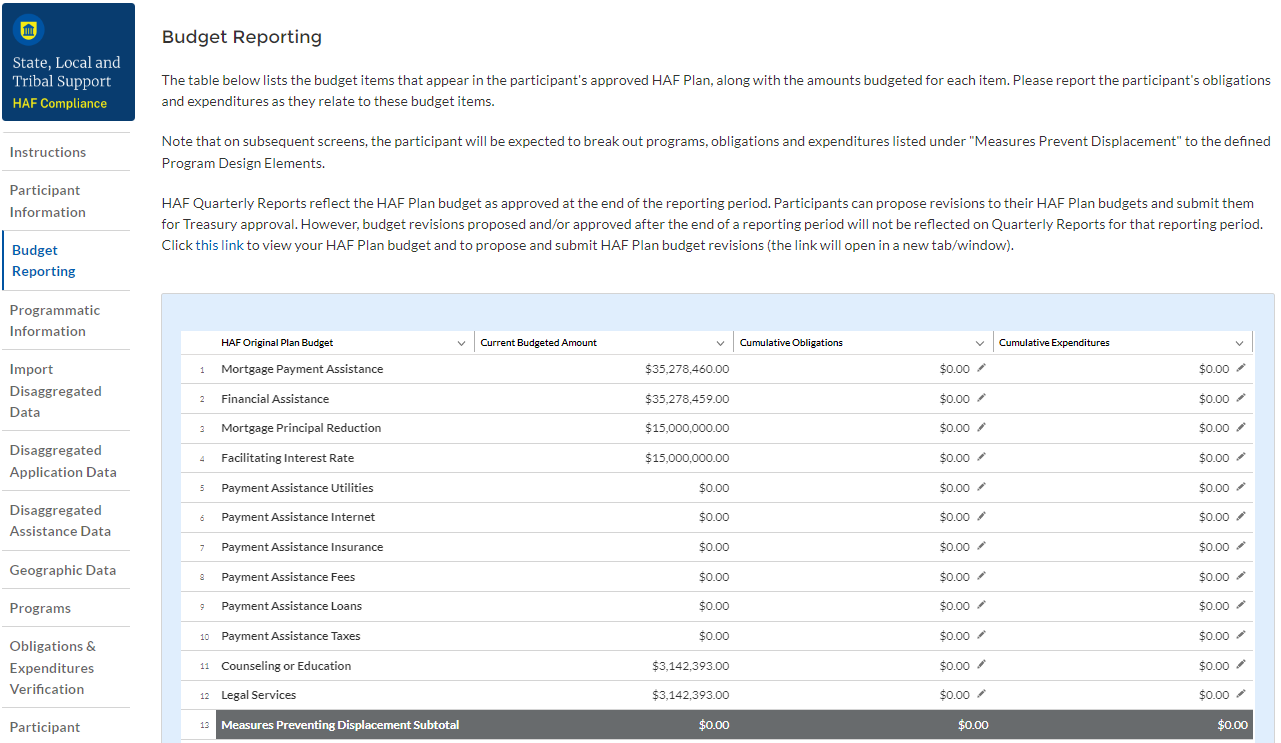Open HAF Original Plan Budget column dropdown
The height and width of the screenshot is (743, 1281).
(x=461, y=343)
